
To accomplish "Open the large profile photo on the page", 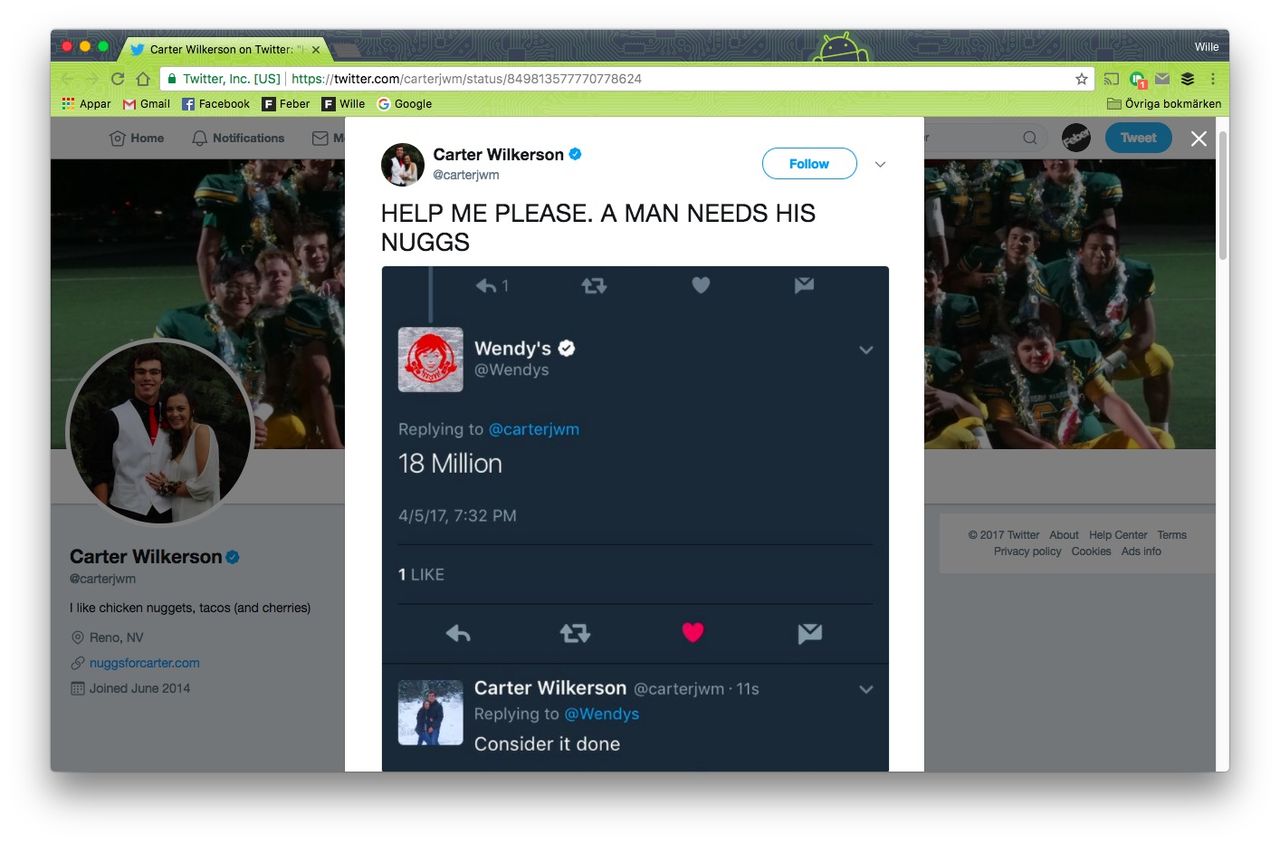I will click(160, 432).
